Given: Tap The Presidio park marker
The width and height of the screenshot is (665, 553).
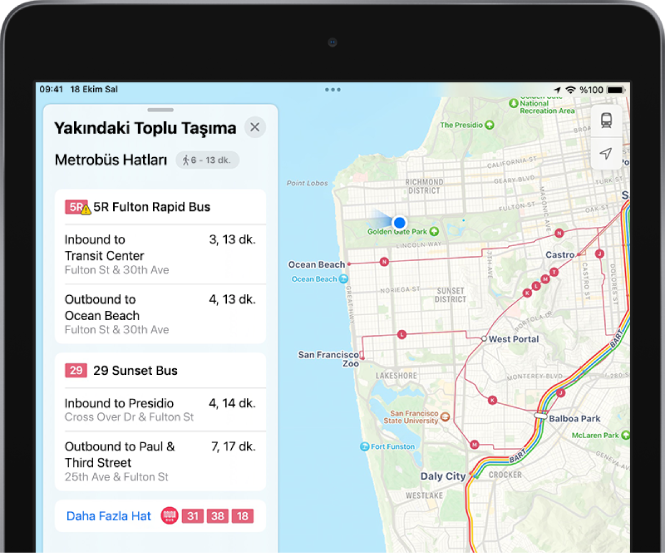Looking at the screenshot, I should 489,125.
